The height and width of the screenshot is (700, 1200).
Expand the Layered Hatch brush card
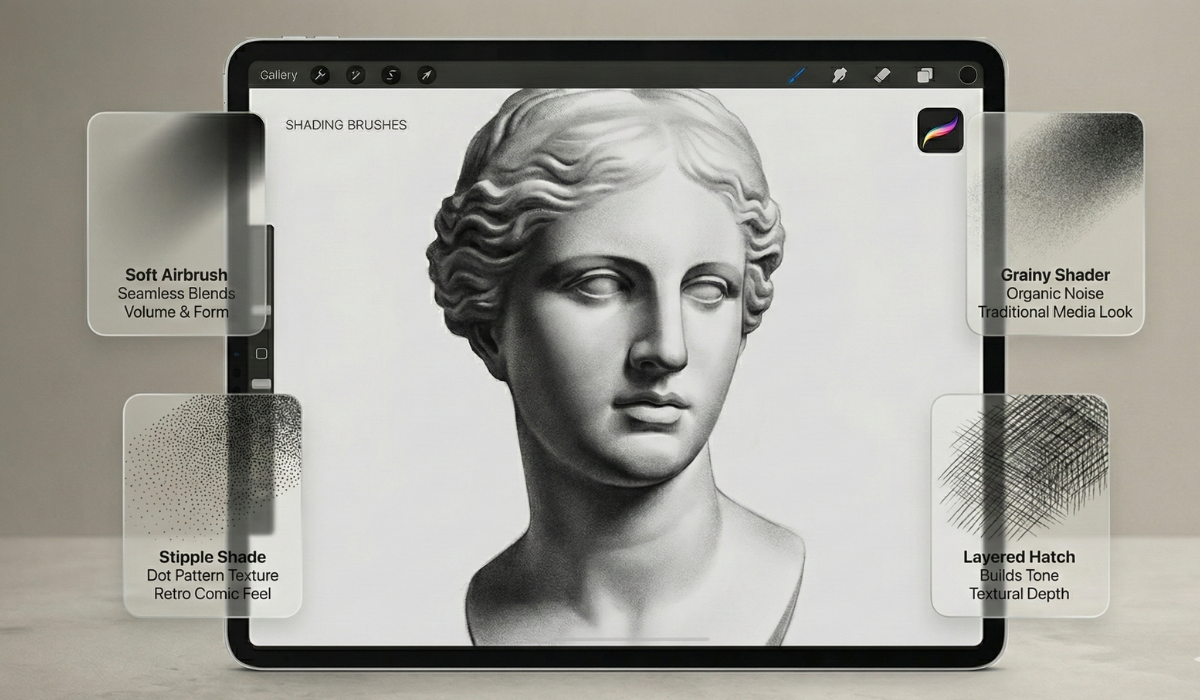click(1018, 505)
